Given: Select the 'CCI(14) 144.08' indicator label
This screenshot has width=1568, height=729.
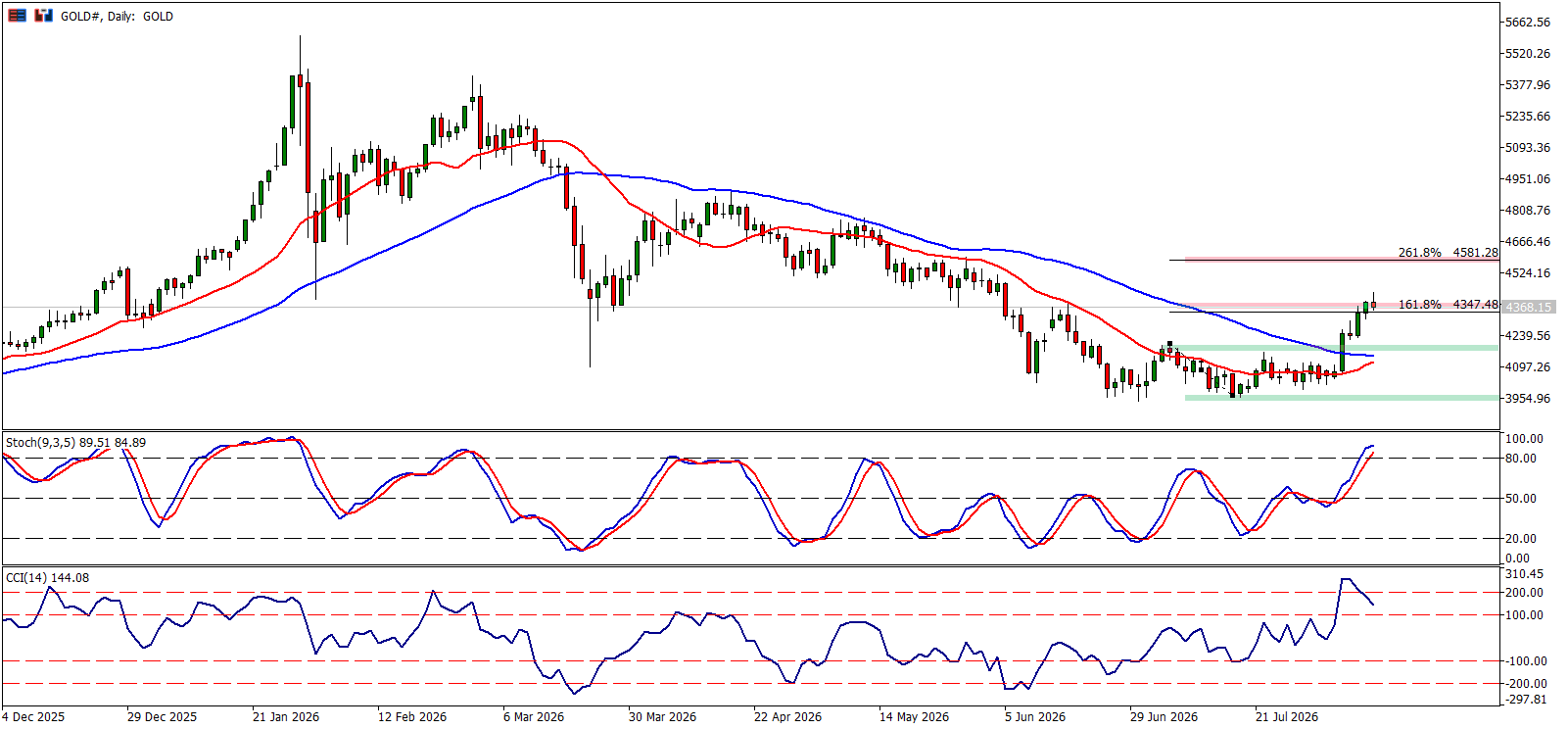Looking at the screenshot, I should [47, 578].
